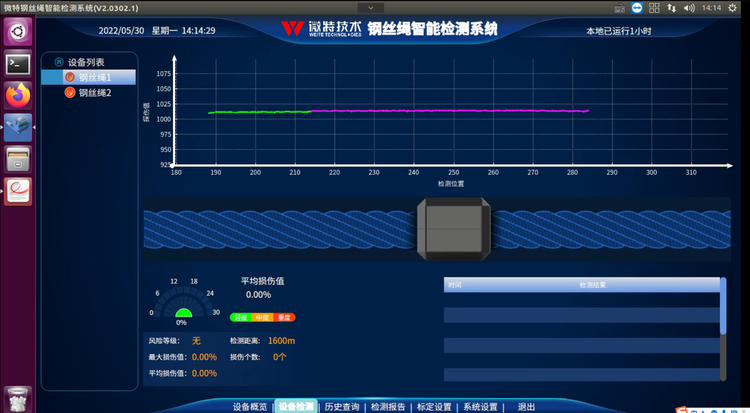Image resolution: width=750 pixels, height=413 pixels.
Task: Open Ubuntu dash search icon
Action: (x=17, y=32)
